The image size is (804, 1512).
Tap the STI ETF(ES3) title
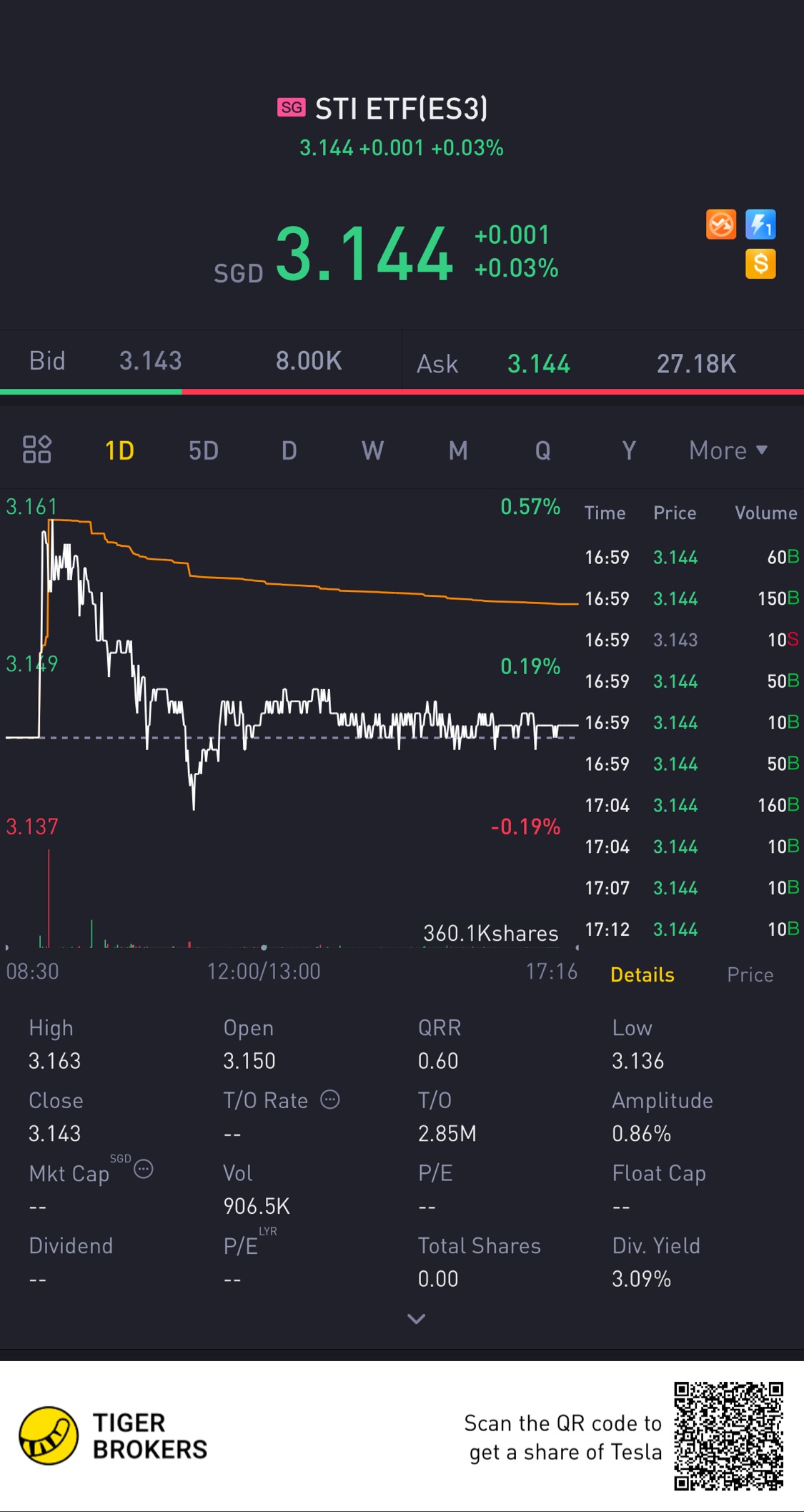click(401, 109)
